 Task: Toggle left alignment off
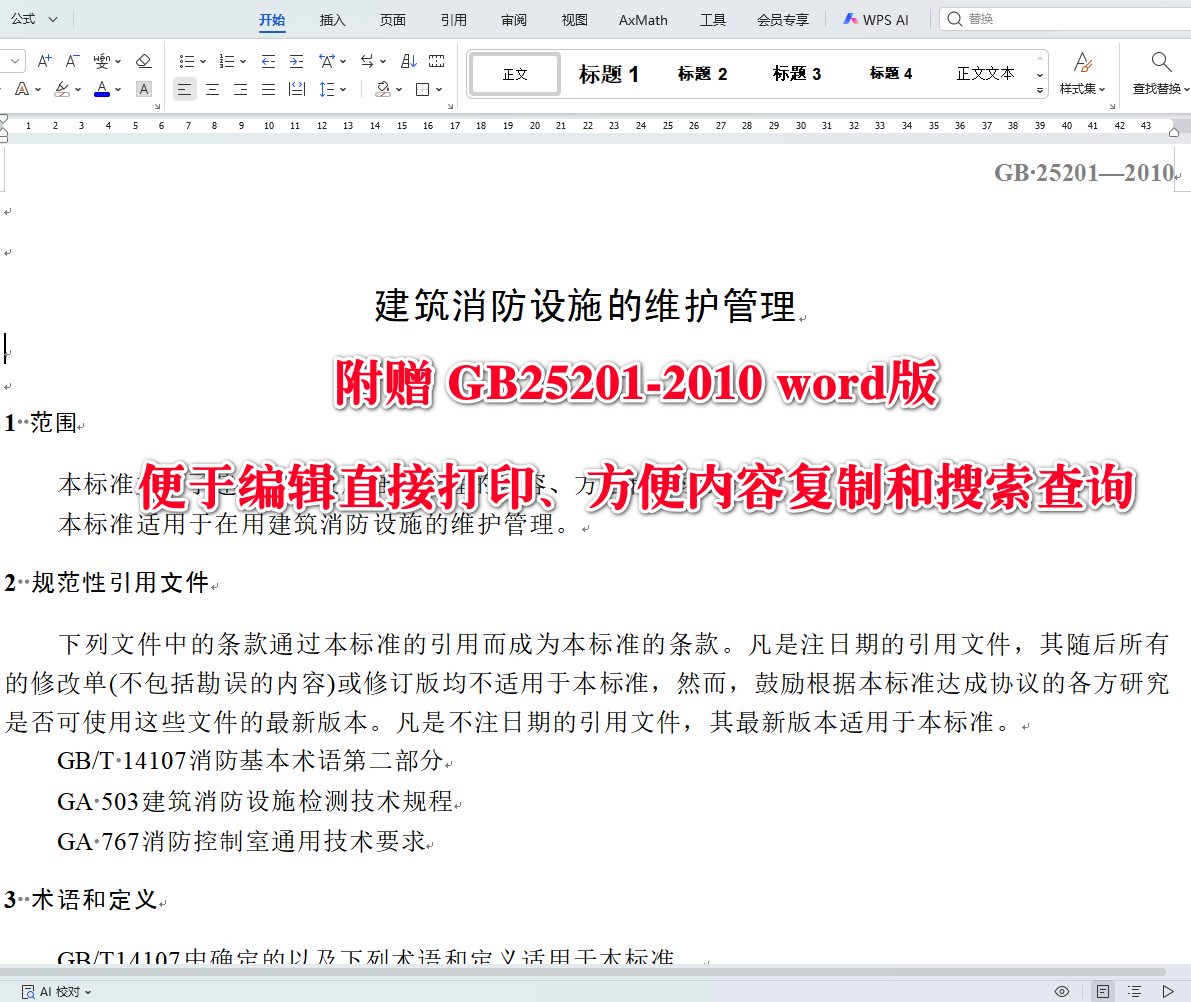coord(184,89)
